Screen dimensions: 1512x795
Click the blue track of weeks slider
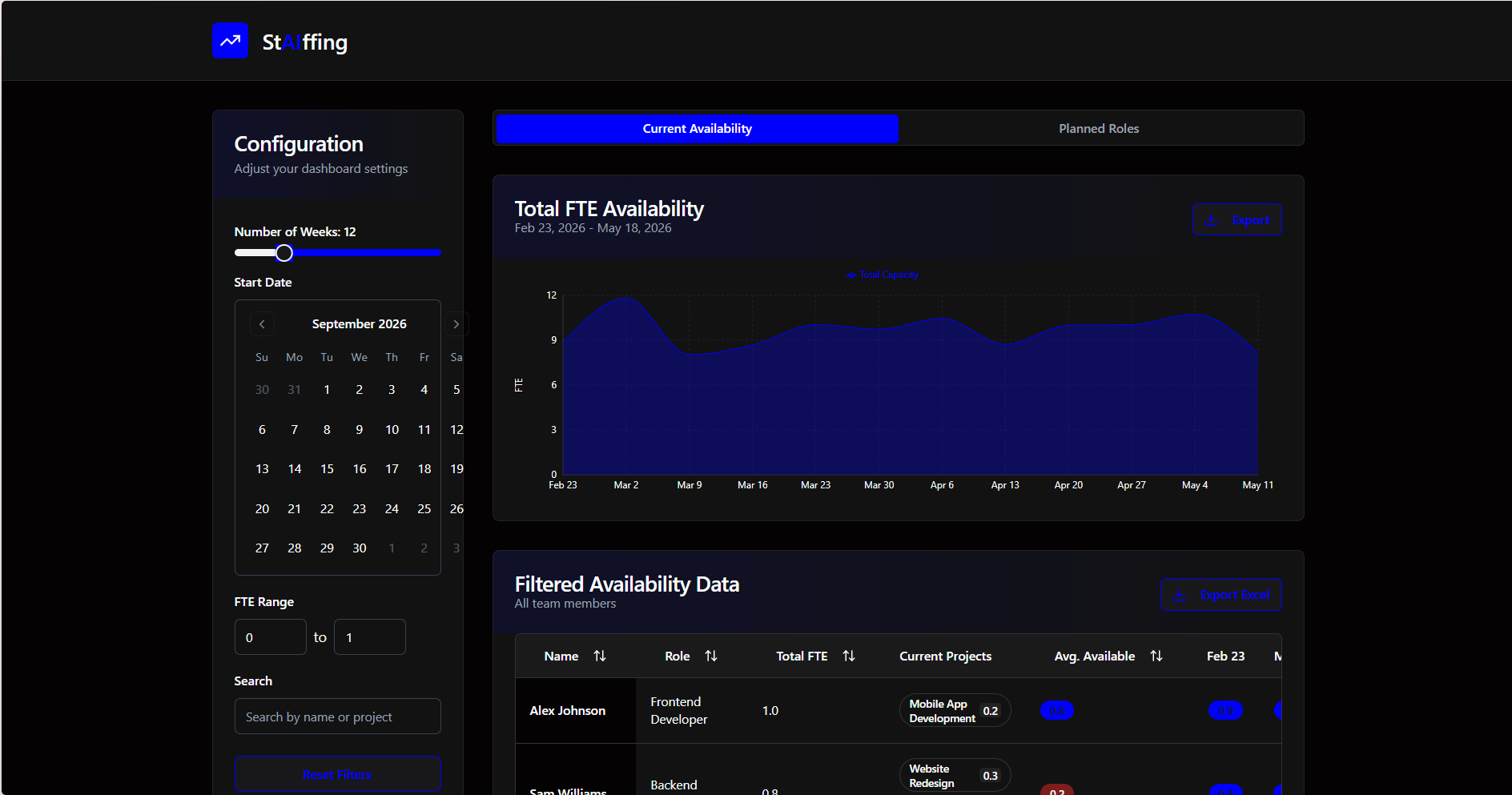pos(367,253)
